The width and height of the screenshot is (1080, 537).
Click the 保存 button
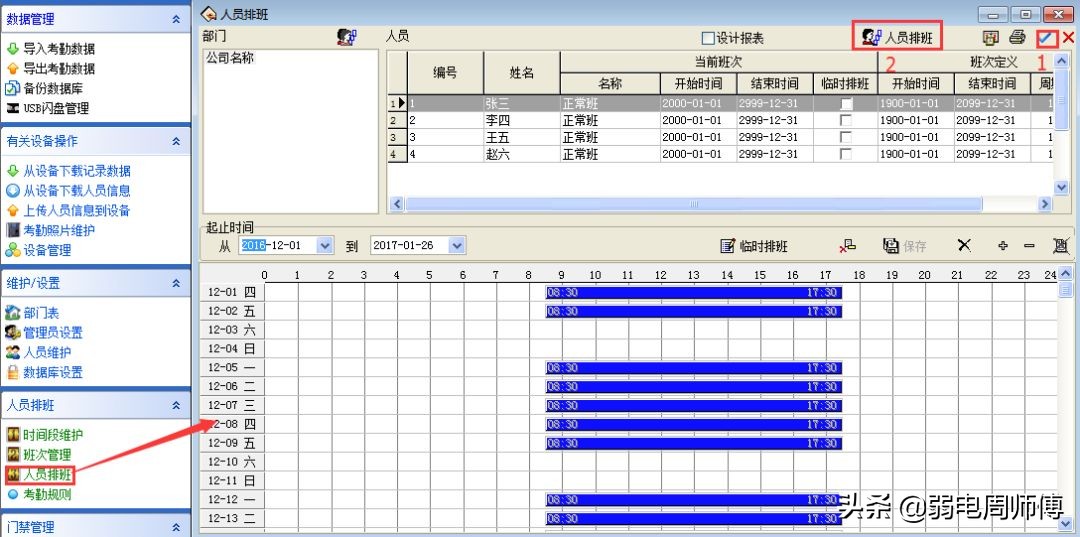coord(905,246)
